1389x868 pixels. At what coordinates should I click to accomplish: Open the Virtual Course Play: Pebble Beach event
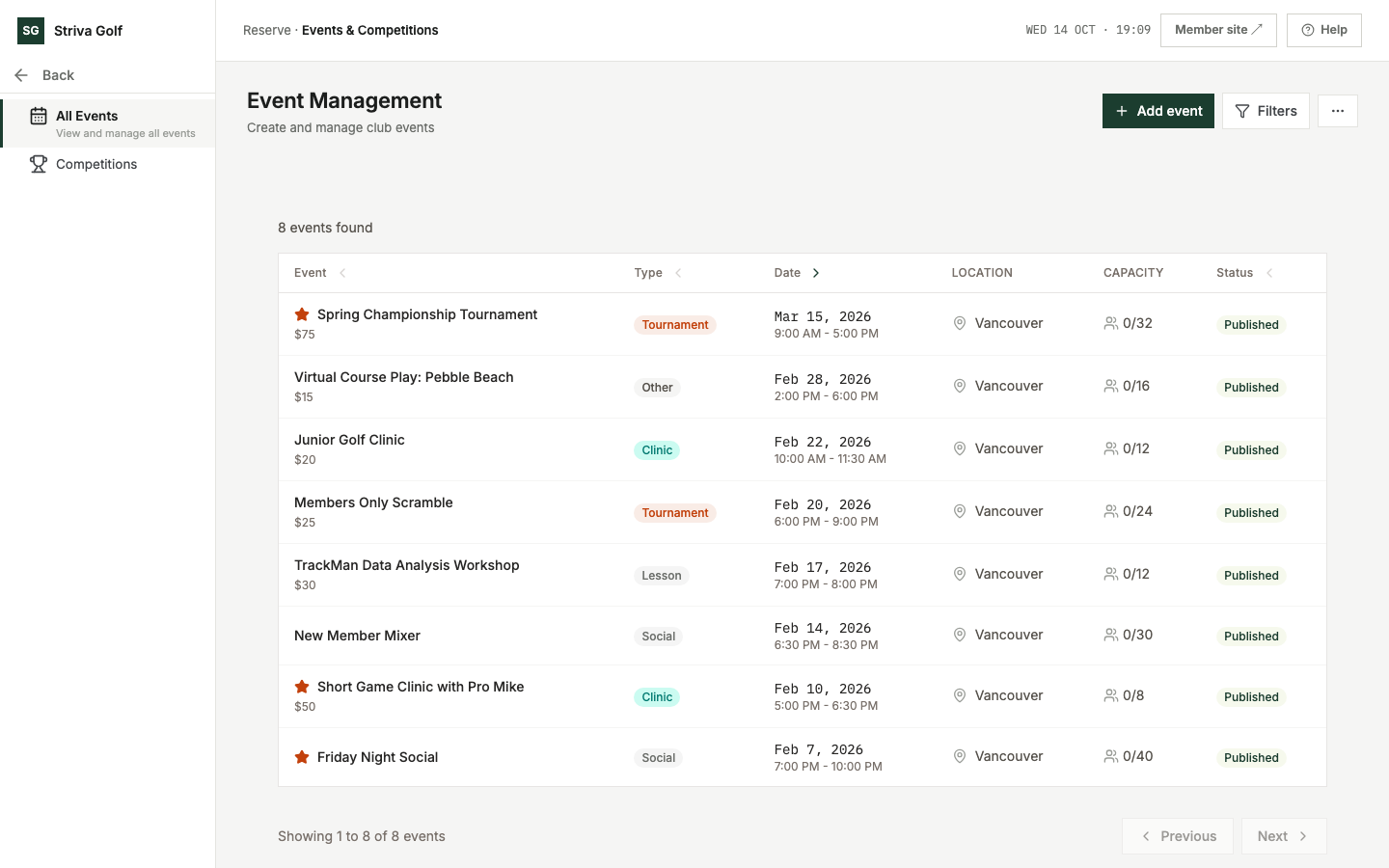tap(404, 377)
